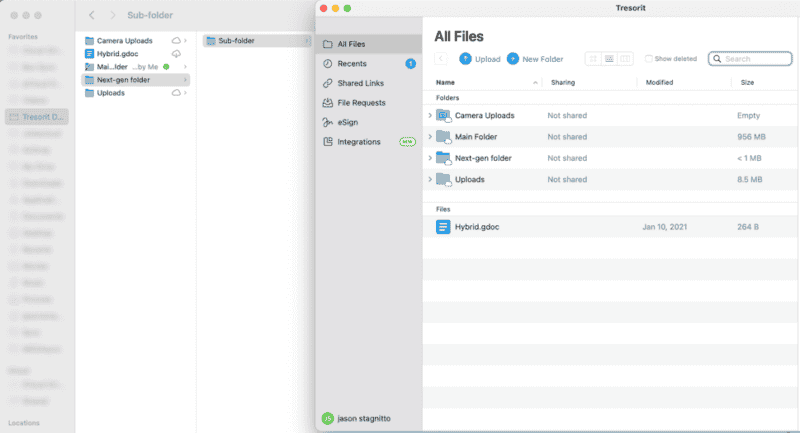This screenshot has height=433, width=800.
Task: Expand Sub-folder chevron in Finder
Action: tap(307, 40)
